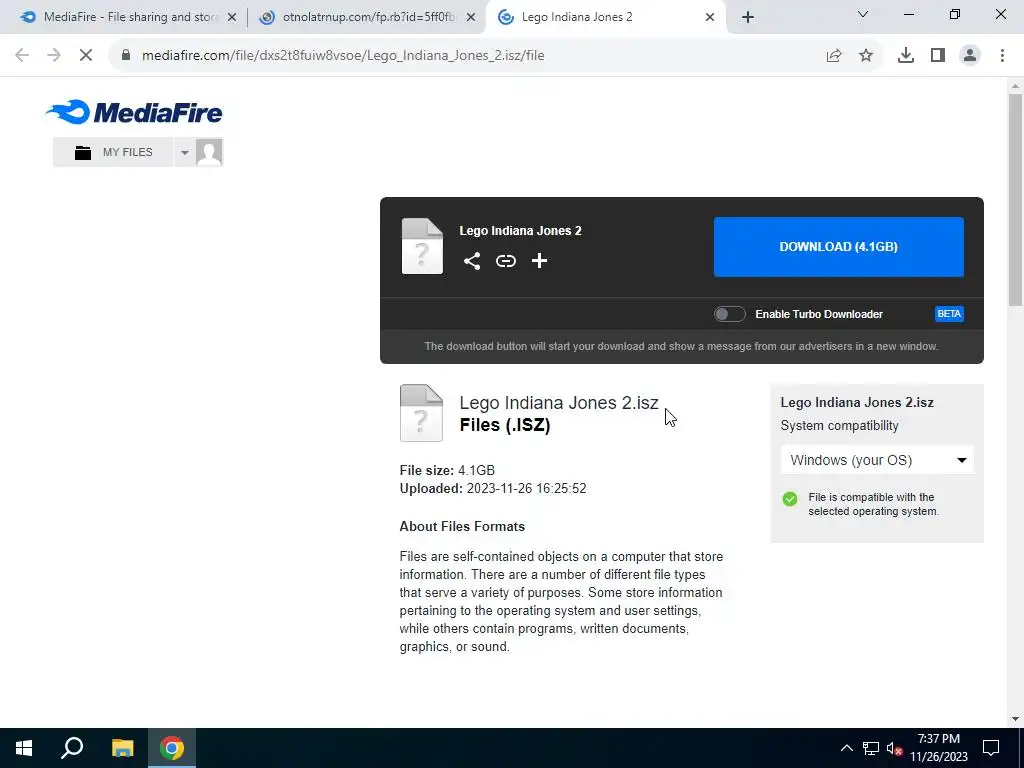Switch to the otnolatrnup.com tab
The image size is (1024, 768).
368,17
